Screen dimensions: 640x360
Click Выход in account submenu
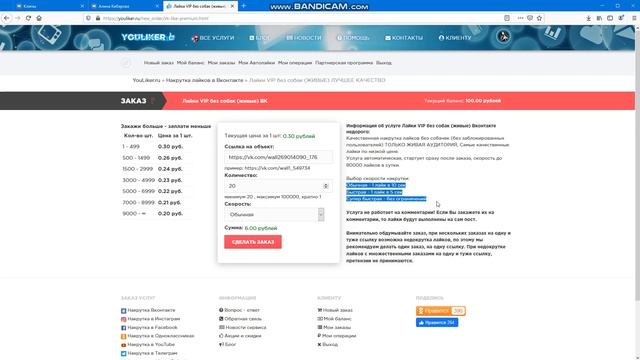tap(384, 63)
